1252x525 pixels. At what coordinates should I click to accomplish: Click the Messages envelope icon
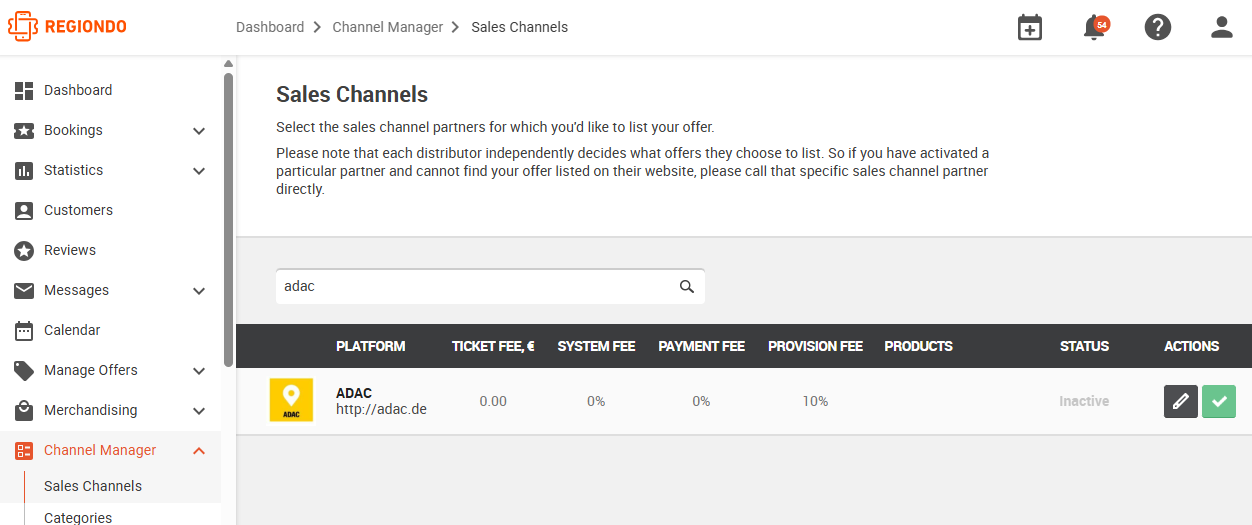24,290
